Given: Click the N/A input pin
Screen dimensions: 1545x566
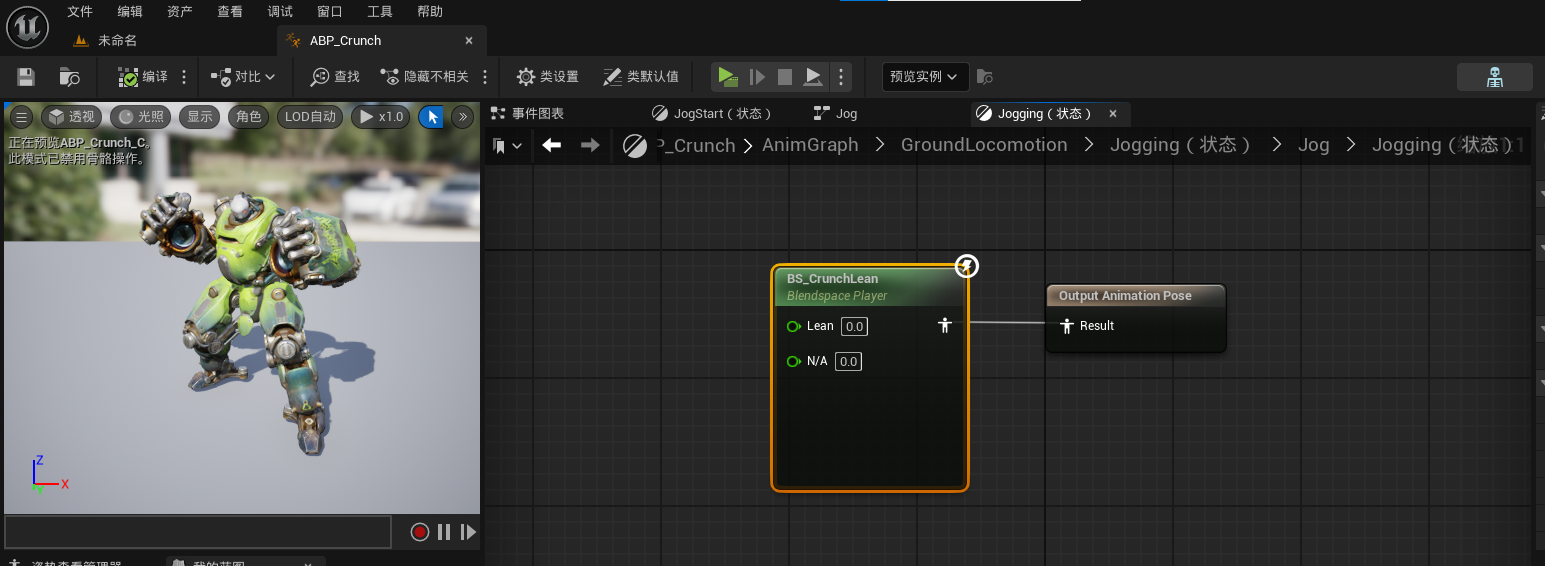Looking at the screenshot, I should pos(794,361).
